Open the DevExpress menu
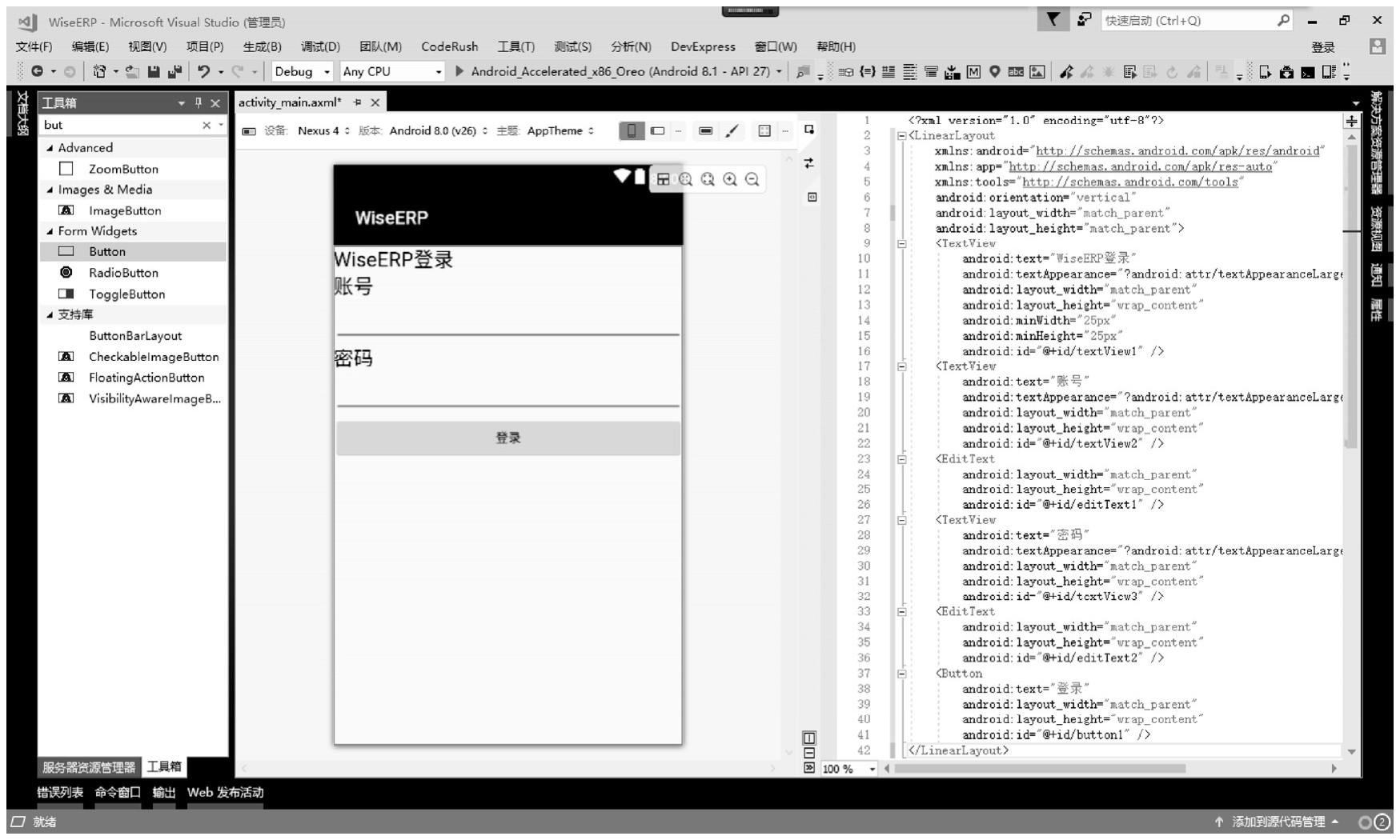 pos(703,46)
